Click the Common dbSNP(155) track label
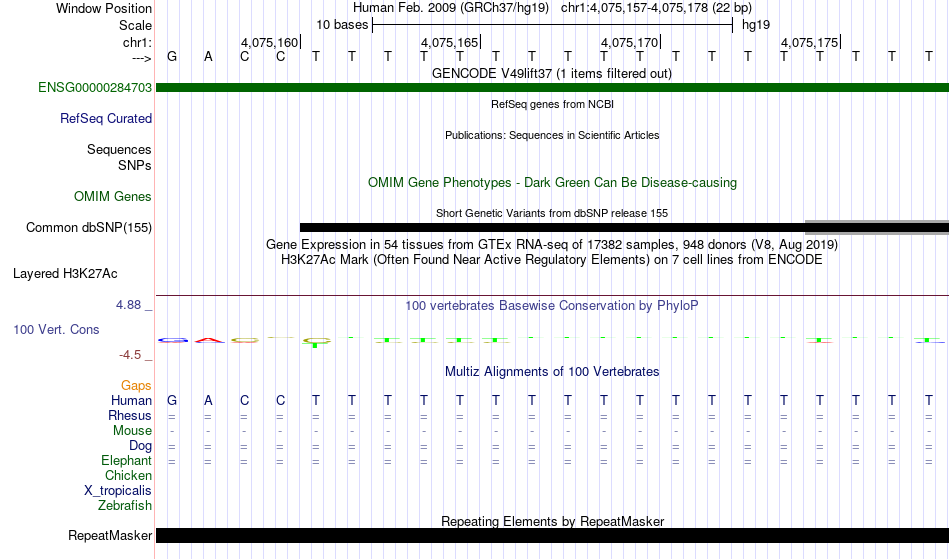The image size is (950, 559). pyautogui.click(x=89, y=228)
